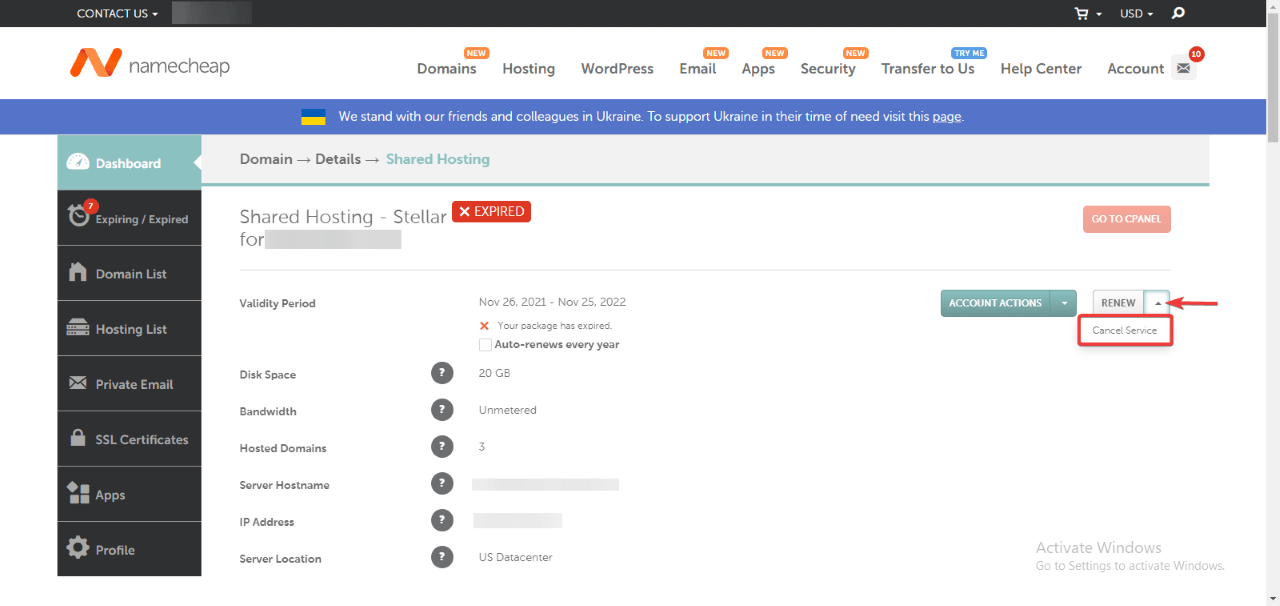Click the Server Hostname help icon

pos(442,484)
